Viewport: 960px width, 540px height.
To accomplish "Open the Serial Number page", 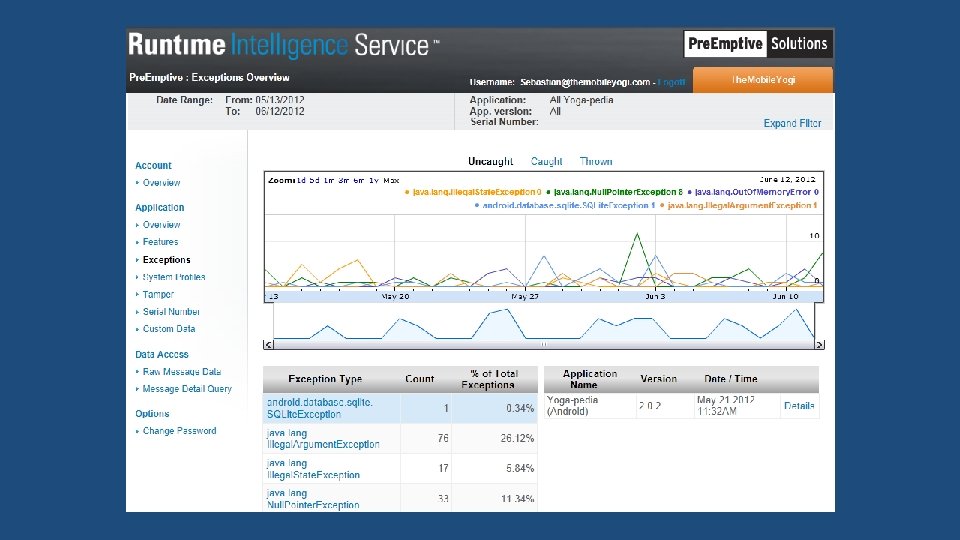I will coord(171,312).
